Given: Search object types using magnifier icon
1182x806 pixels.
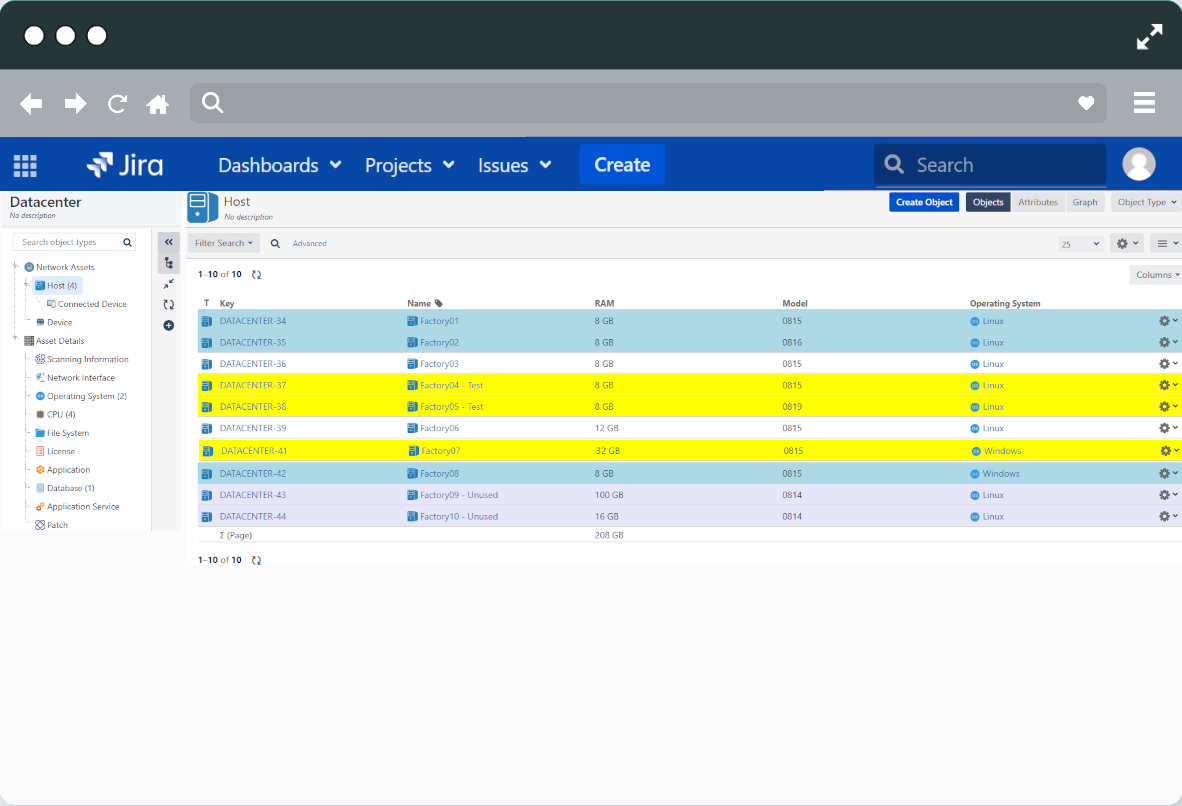Looking at the screenshot, I should click(x=127, y=243).
